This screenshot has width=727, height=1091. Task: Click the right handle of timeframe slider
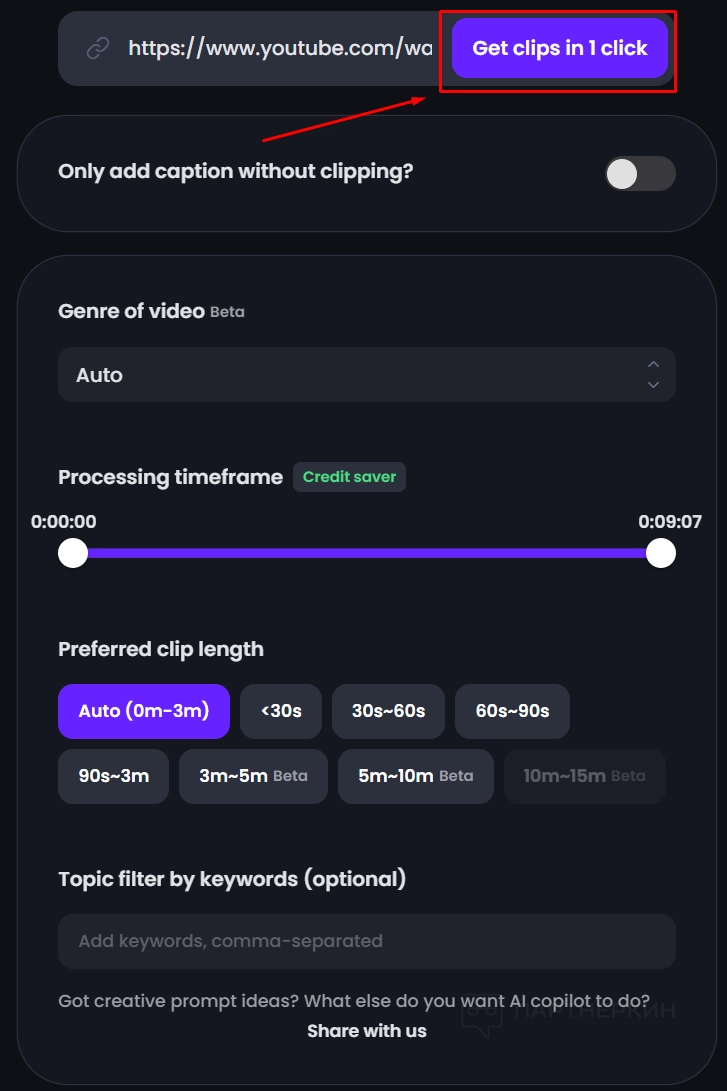click(660, 553)
